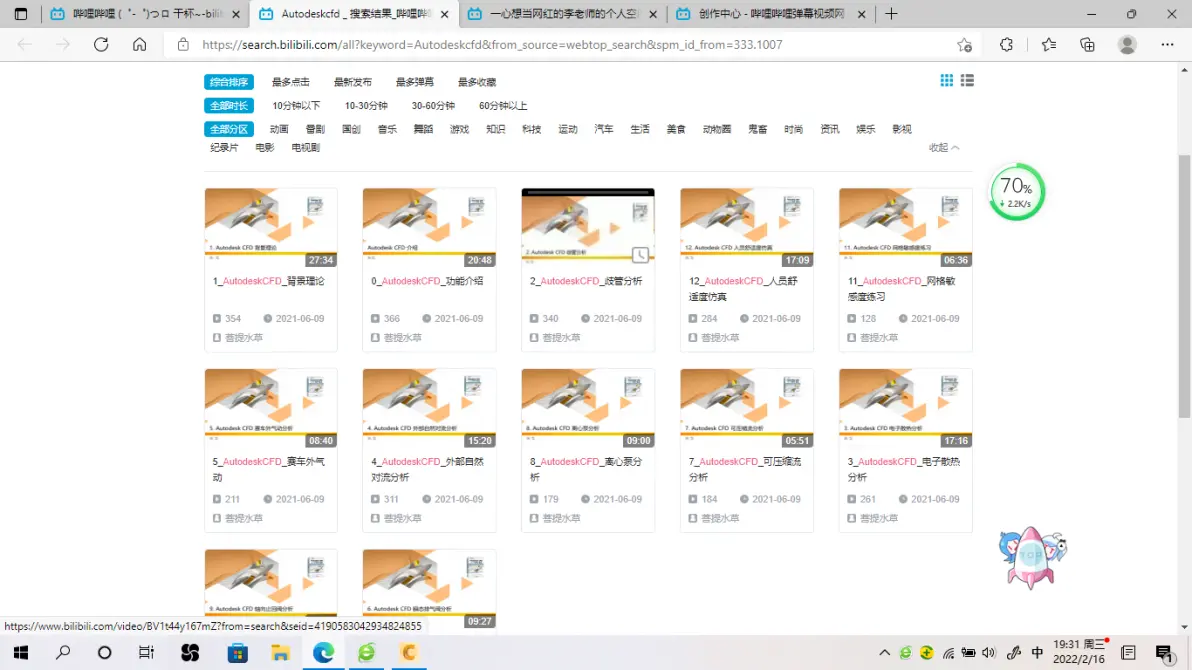This screenshot has height=670, width=1192.
Task: Open video 1_AutodeskCFD_背景理论 title link
Action: [x=268, y=281]
